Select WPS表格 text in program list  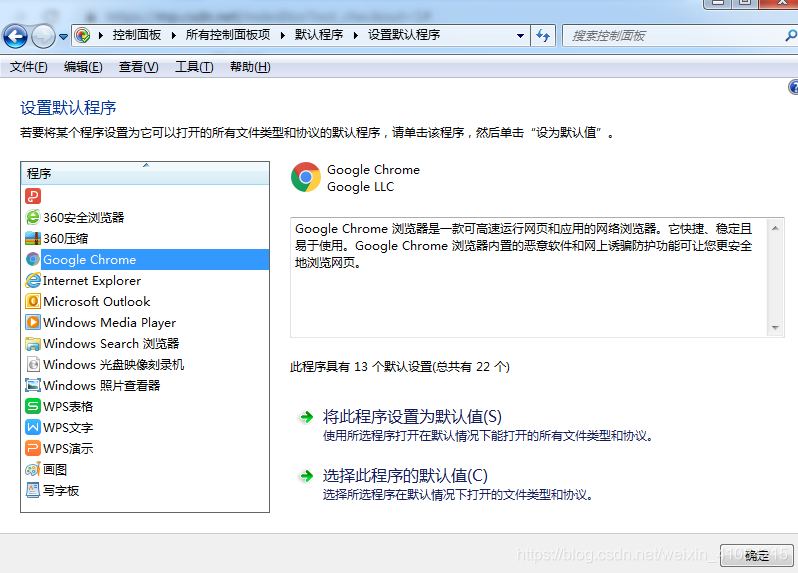tap(68, 407)
